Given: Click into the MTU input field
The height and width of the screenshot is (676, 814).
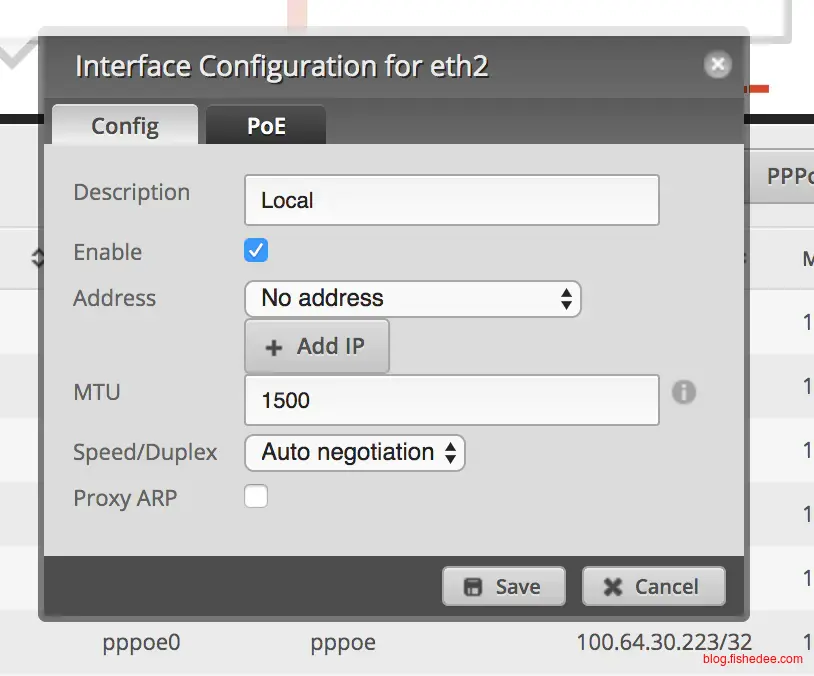Looking at the screenshot, I should (451, 400).
